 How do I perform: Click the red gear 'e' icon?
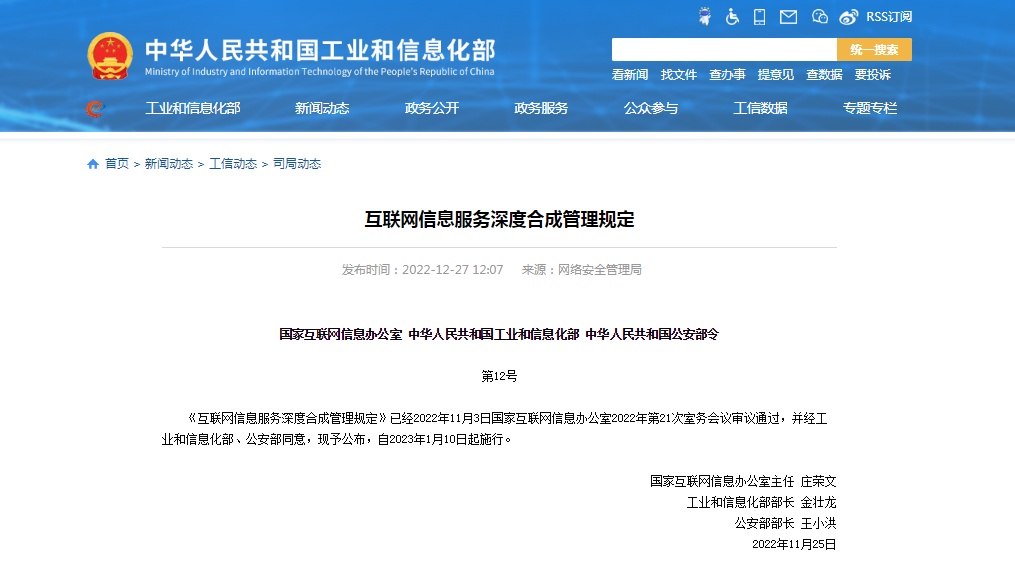pyautogui.click(x=95, y=109)
